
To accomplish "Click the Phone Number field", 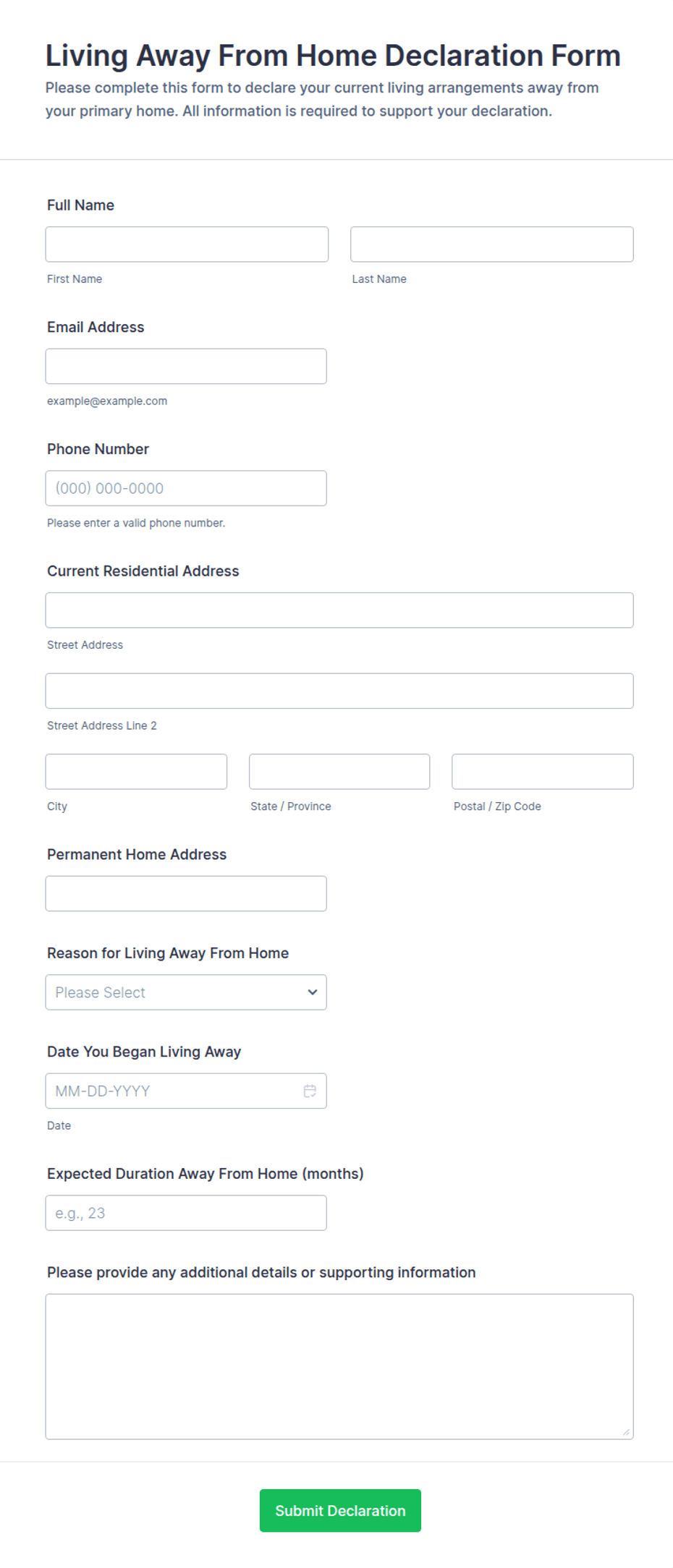I will [x=186, y=488].
